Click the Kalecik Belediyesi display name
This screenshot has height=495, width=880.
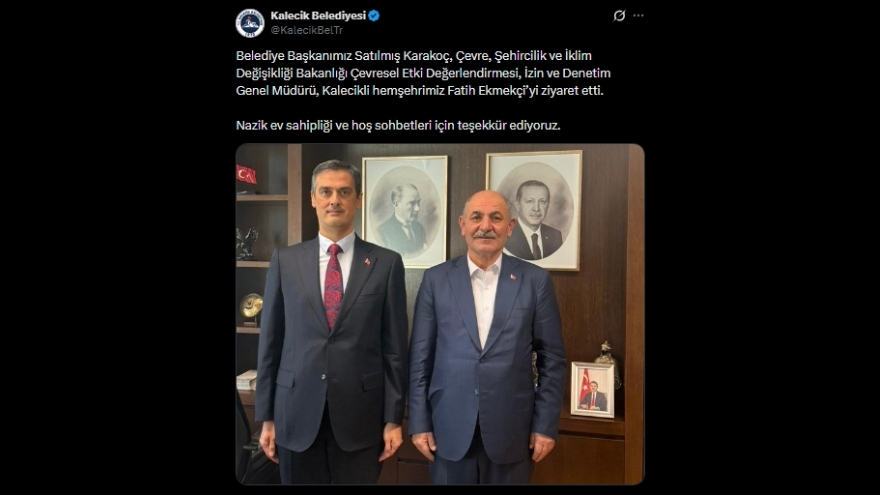click(x=318, y=16)
